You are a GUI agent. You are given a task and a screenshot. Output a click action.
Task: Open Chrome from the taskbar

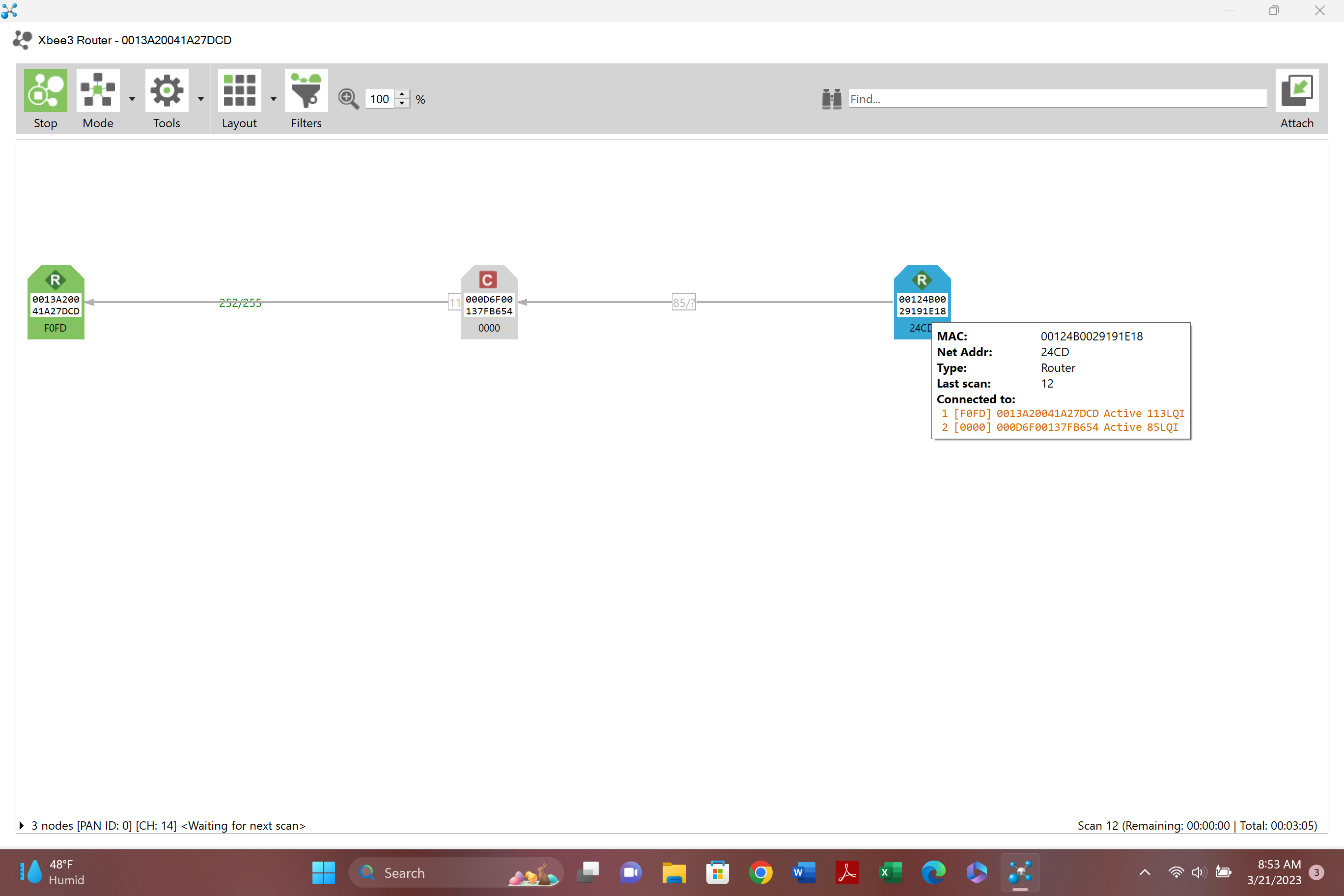[x=760, y=872]
